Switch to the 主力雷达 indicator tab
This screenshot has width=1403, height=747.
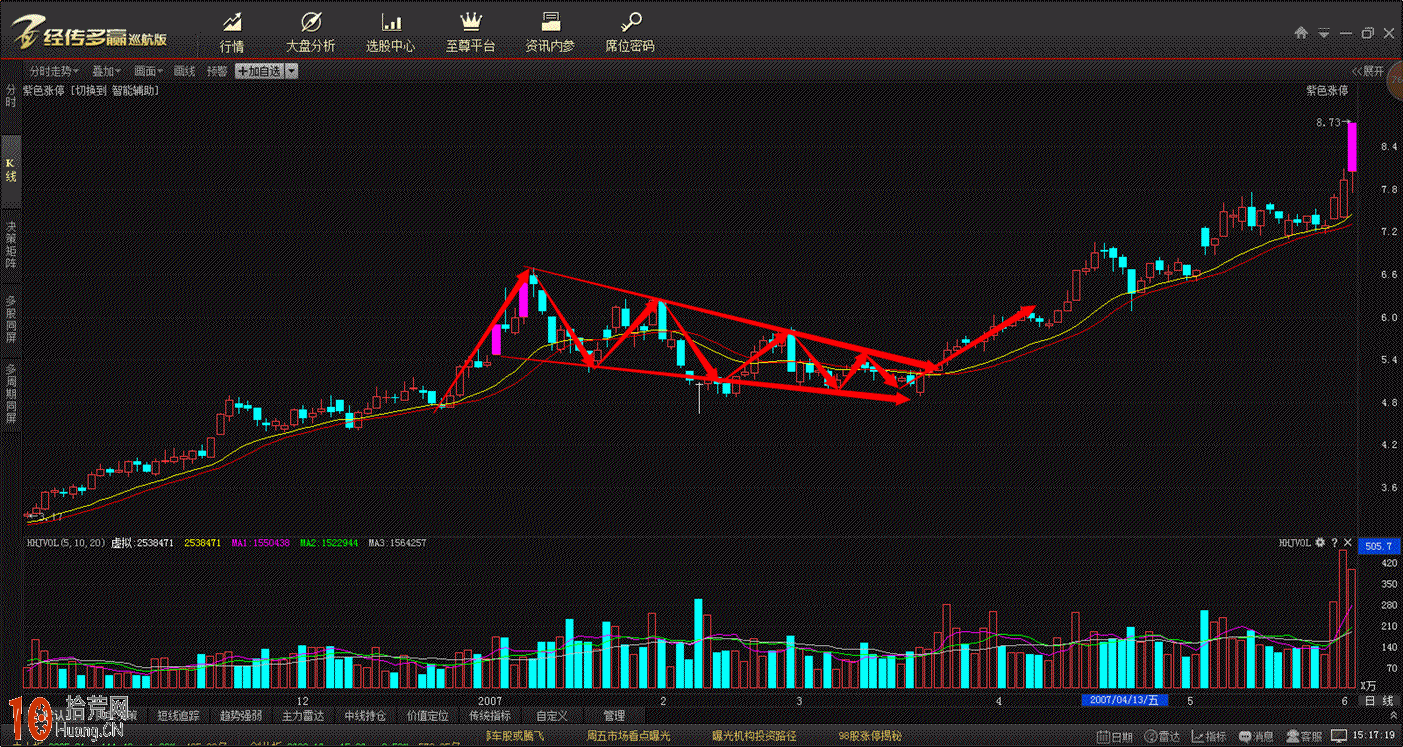pyautogui.click(x=305, y=716)
